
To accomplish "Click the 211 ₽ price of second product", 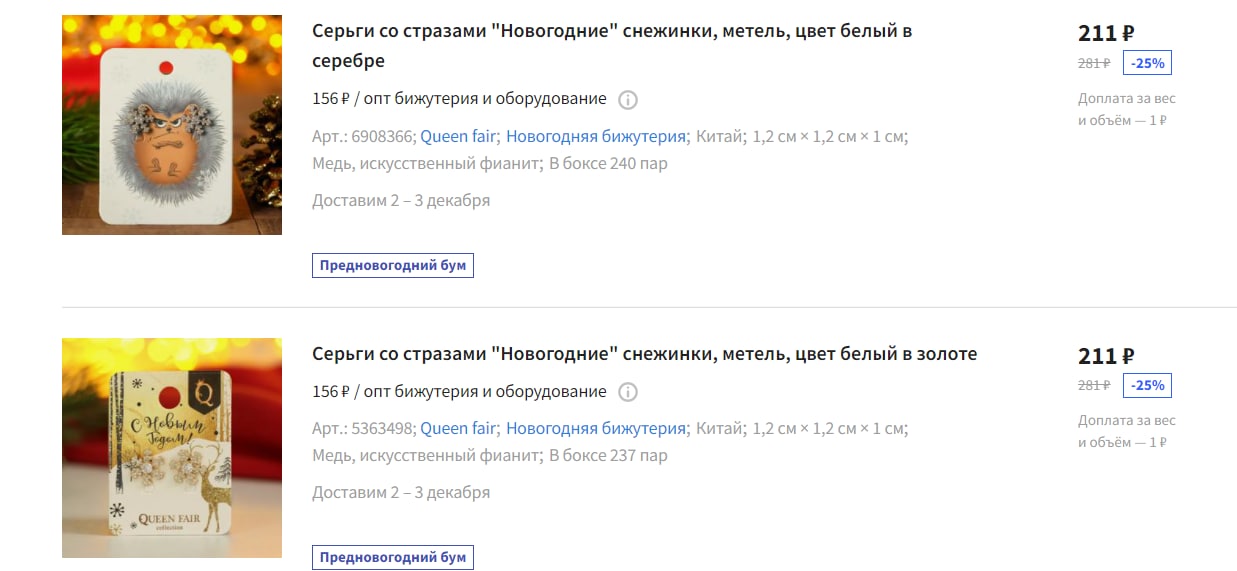I will coord(1106,355).
